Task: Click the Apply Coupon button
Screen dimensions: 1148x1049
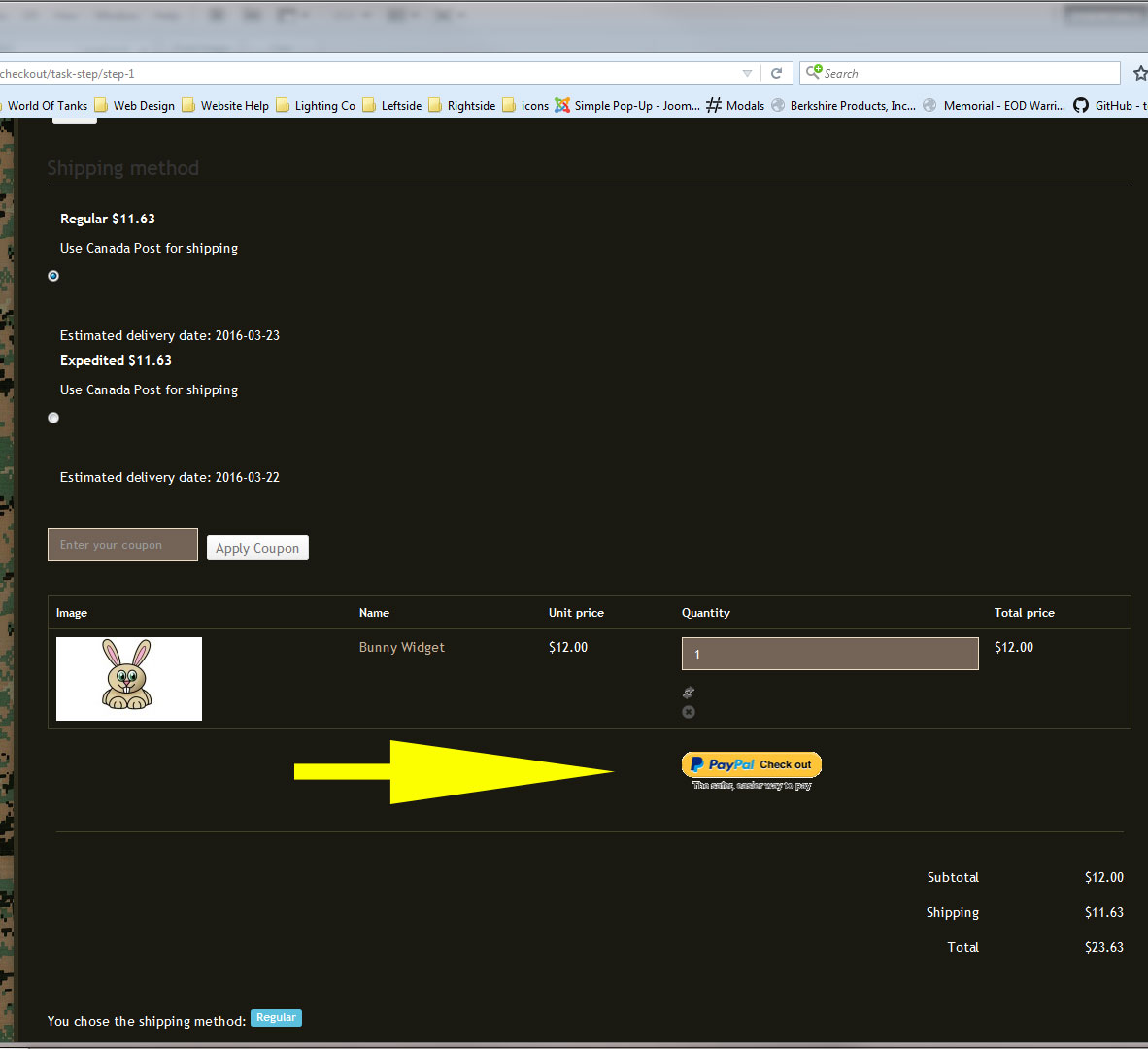Action: tap(257, 548)
